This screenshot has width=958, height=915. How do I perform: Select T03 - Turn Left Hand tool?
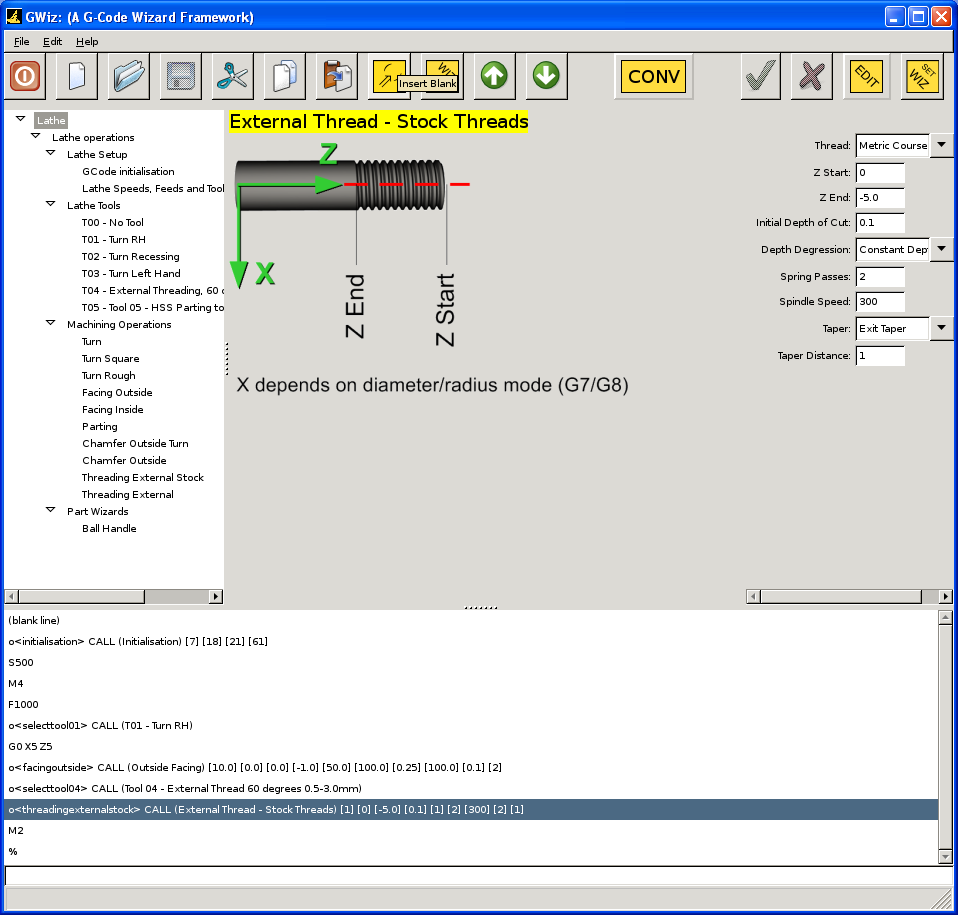[131, 274]
